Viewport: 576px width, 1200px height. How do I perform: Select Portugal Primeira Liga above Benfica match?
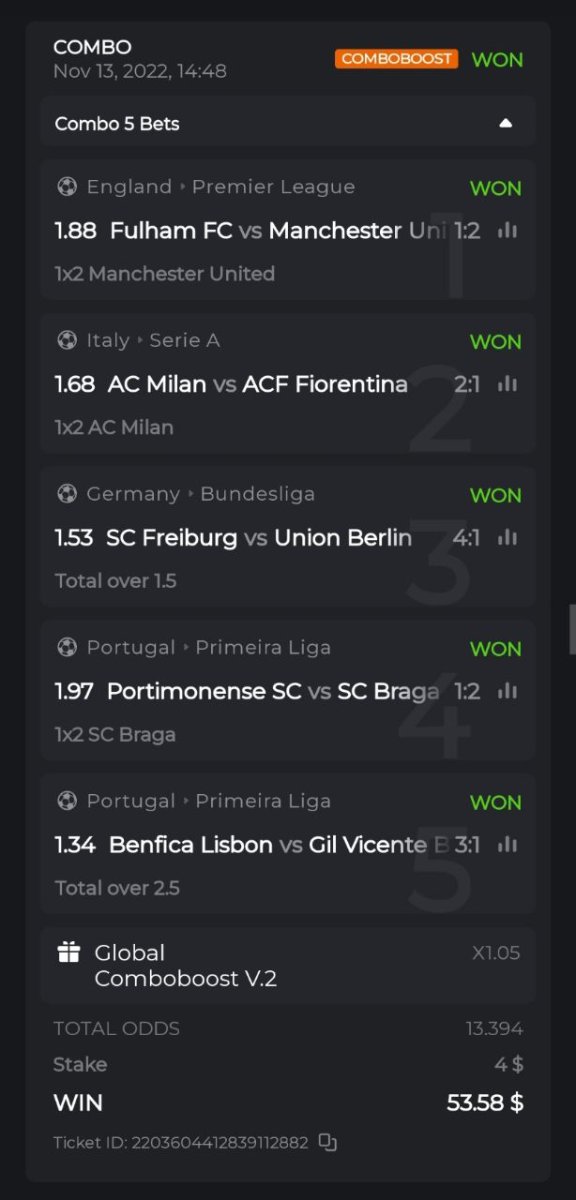[209, 801]
